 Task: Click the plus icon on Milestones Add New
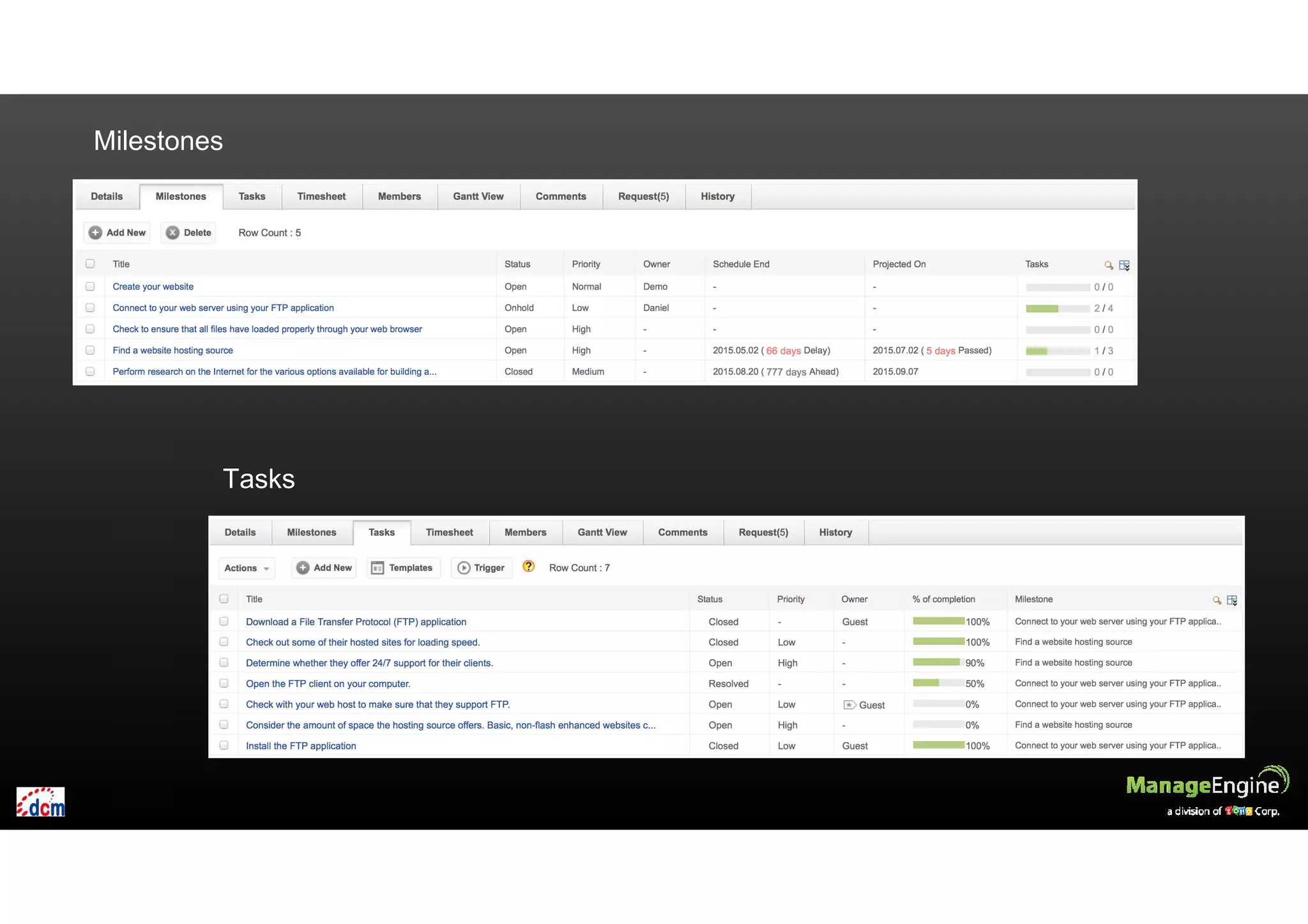[x=95, y=232]
